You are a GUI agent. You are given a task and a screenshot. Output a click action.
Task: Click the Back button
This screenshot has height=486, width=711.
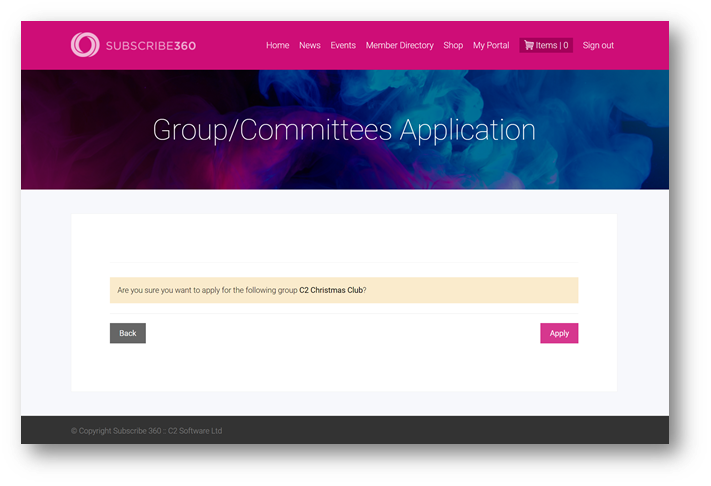pyautogui.click(x=128, y=333)
